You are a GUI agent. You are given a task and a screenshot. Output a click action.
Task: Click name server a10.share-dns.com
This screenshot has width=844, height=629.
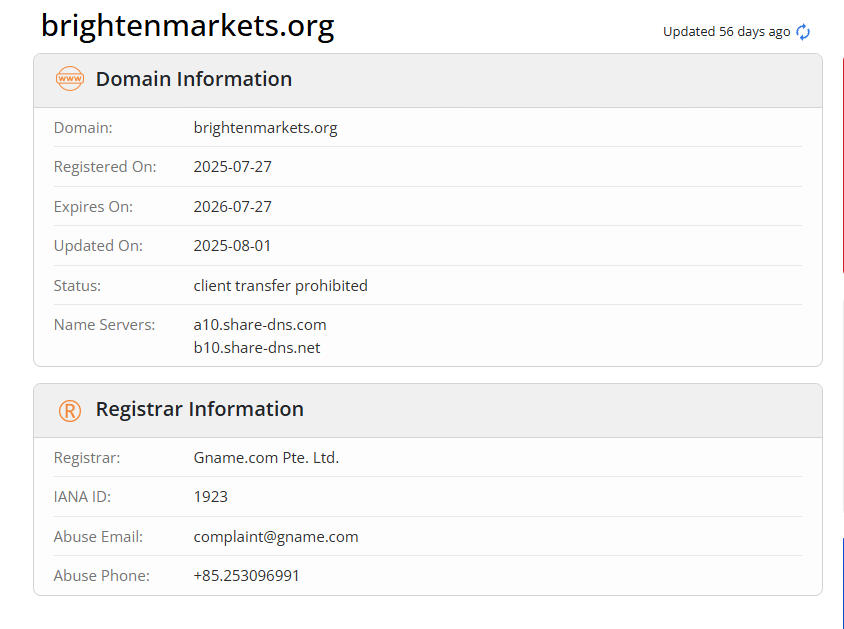[260, 325]
